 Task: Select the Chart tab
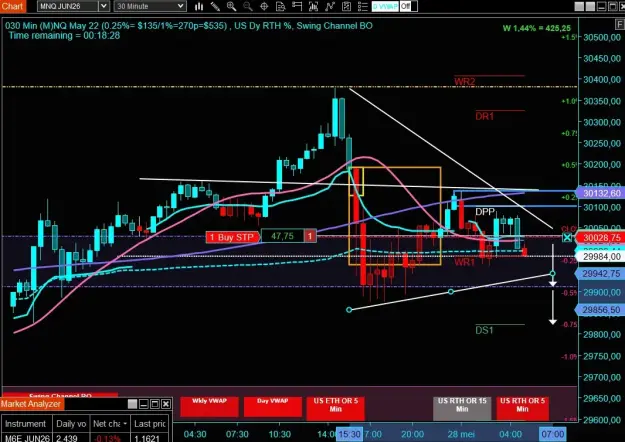point(12,6)
